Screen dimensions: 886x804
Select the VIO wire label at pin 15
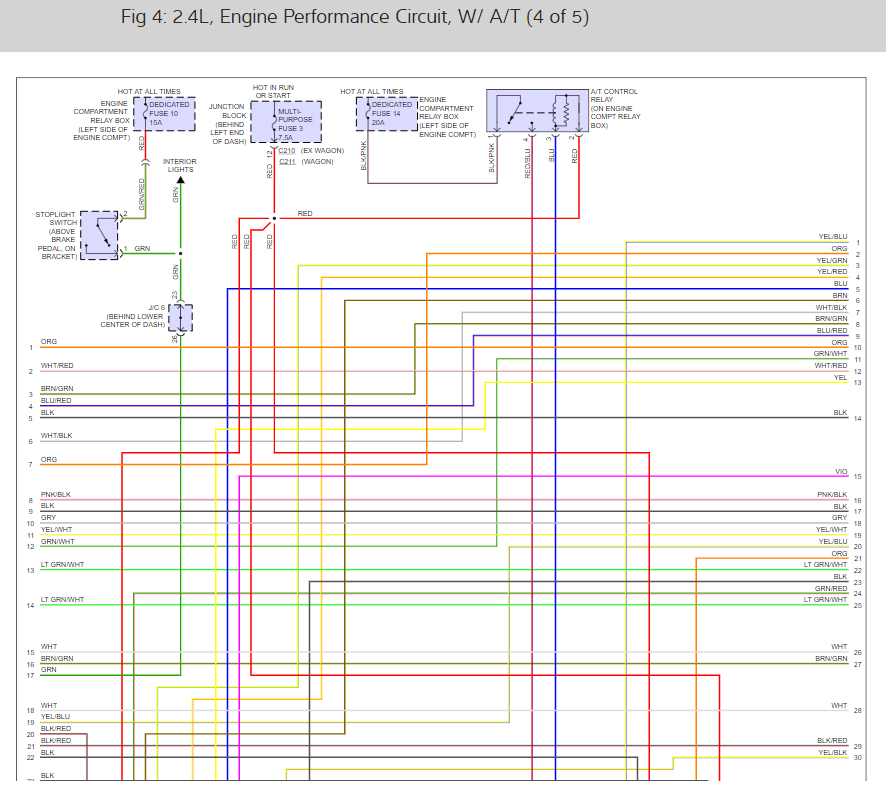pyautogui.click(x=841, y=471)
